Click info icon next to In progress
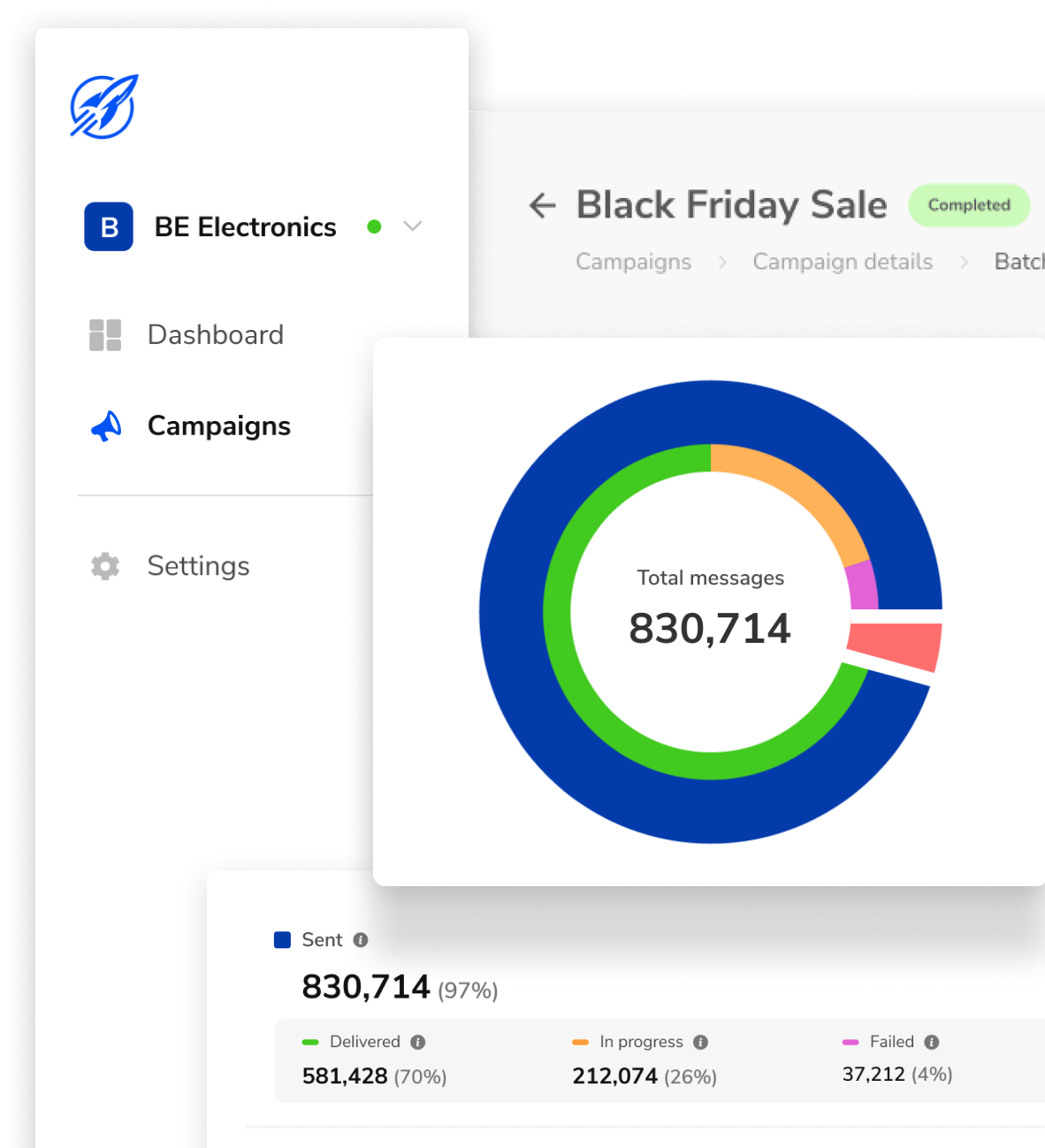The width and height of the screenshot is (1045, 1148). click(700, 1043)
